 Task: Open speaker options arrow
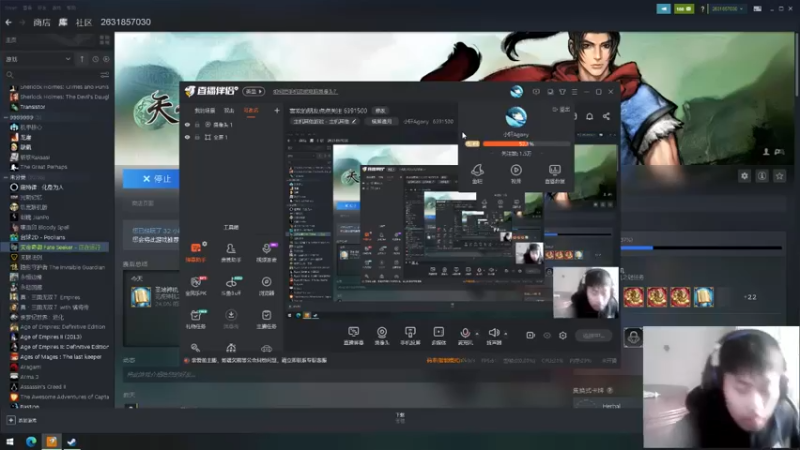(506, 334)
